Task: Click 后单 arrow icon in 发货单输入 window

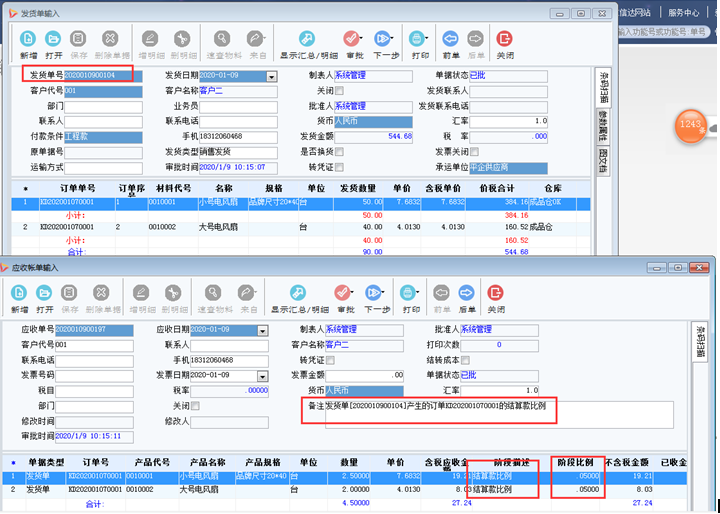Action: [475, 39]
